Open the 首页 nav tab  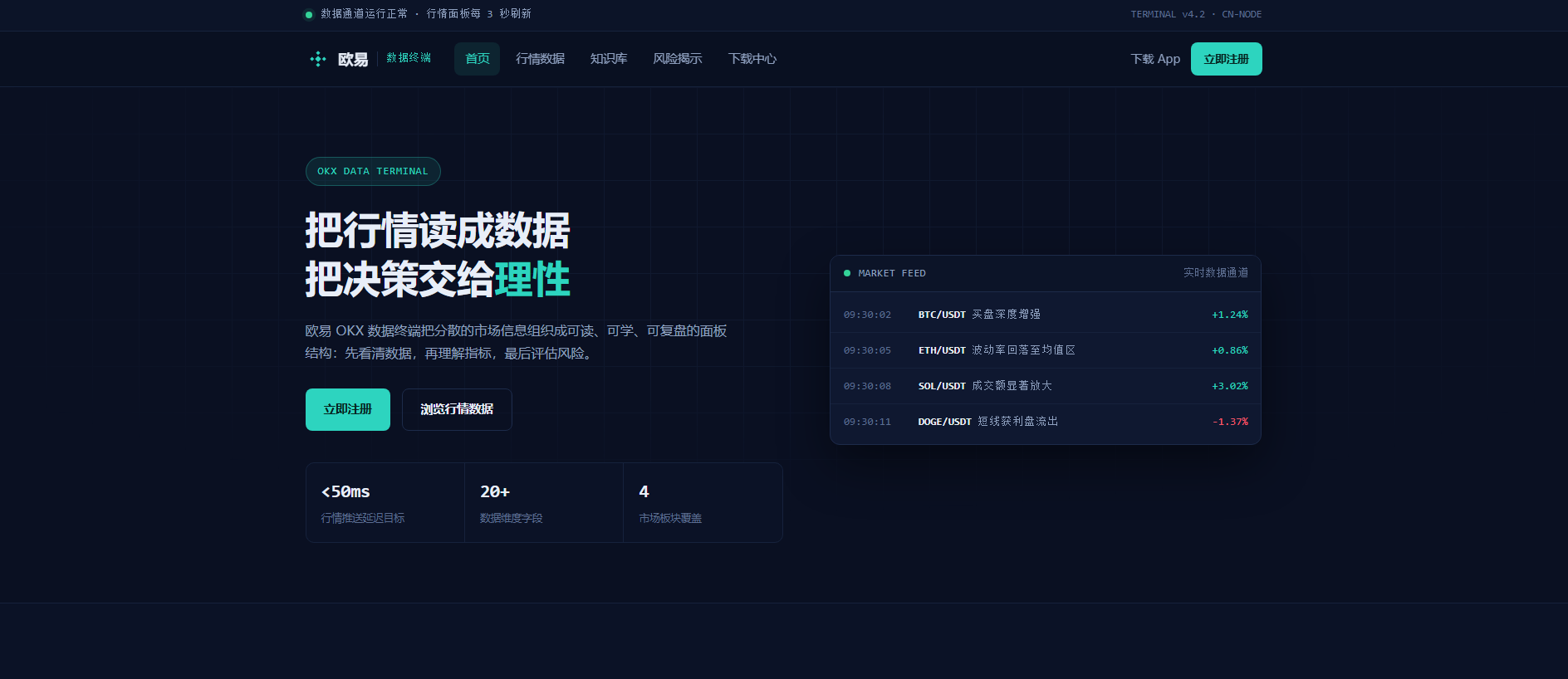coord(477,59)
